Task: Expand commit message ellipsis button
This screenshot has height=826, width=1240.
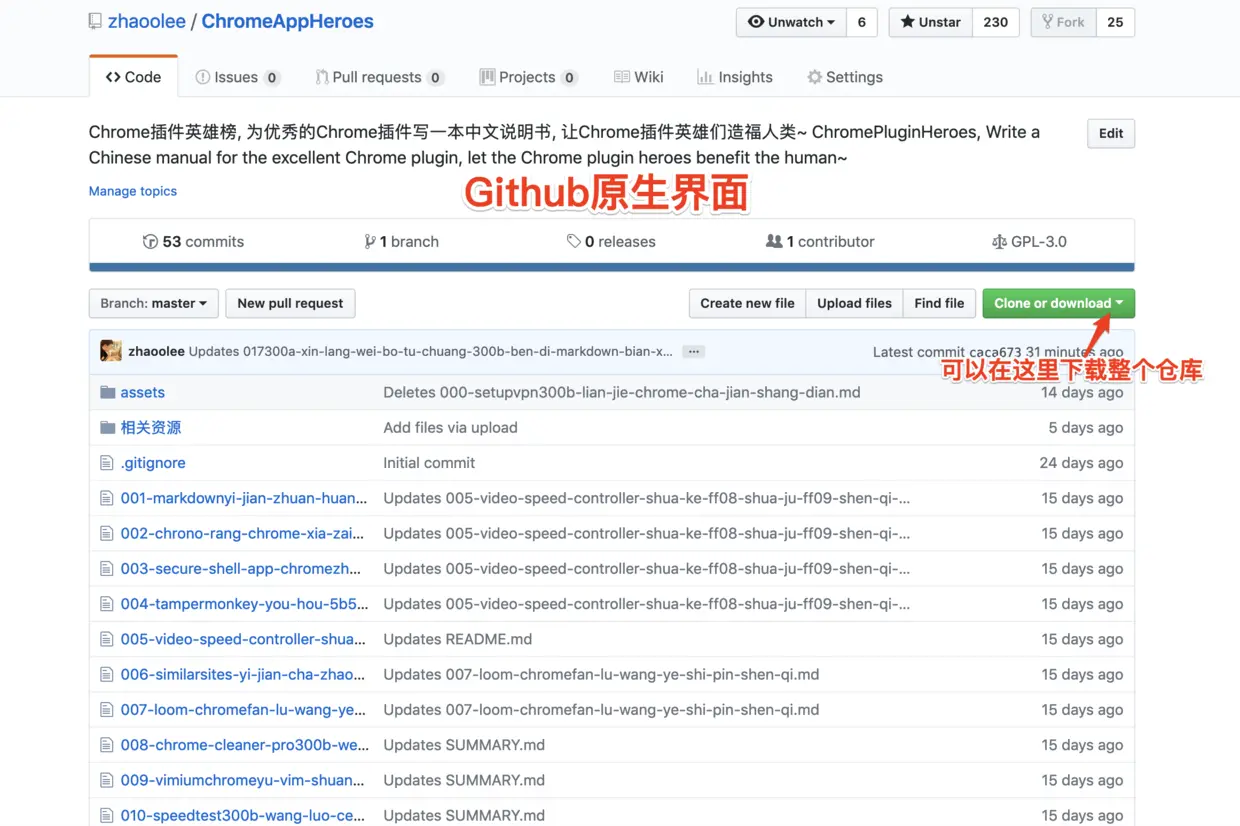Action: tap(693, 352)
